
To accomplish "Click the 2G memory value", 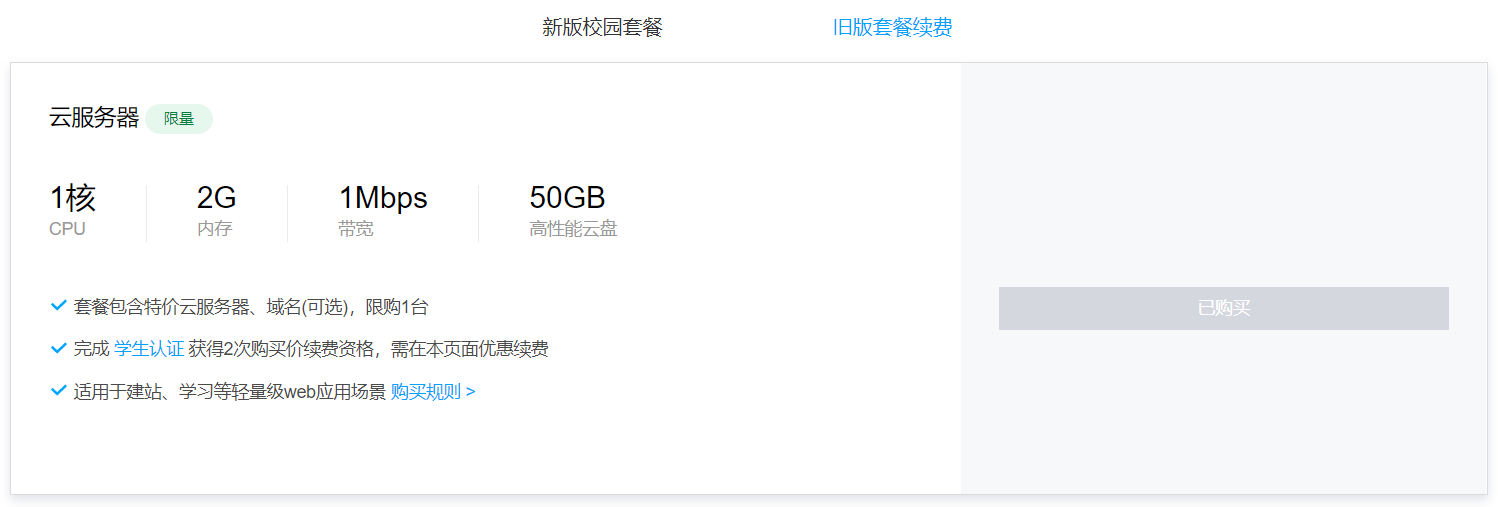I will (x=217, y=198).
